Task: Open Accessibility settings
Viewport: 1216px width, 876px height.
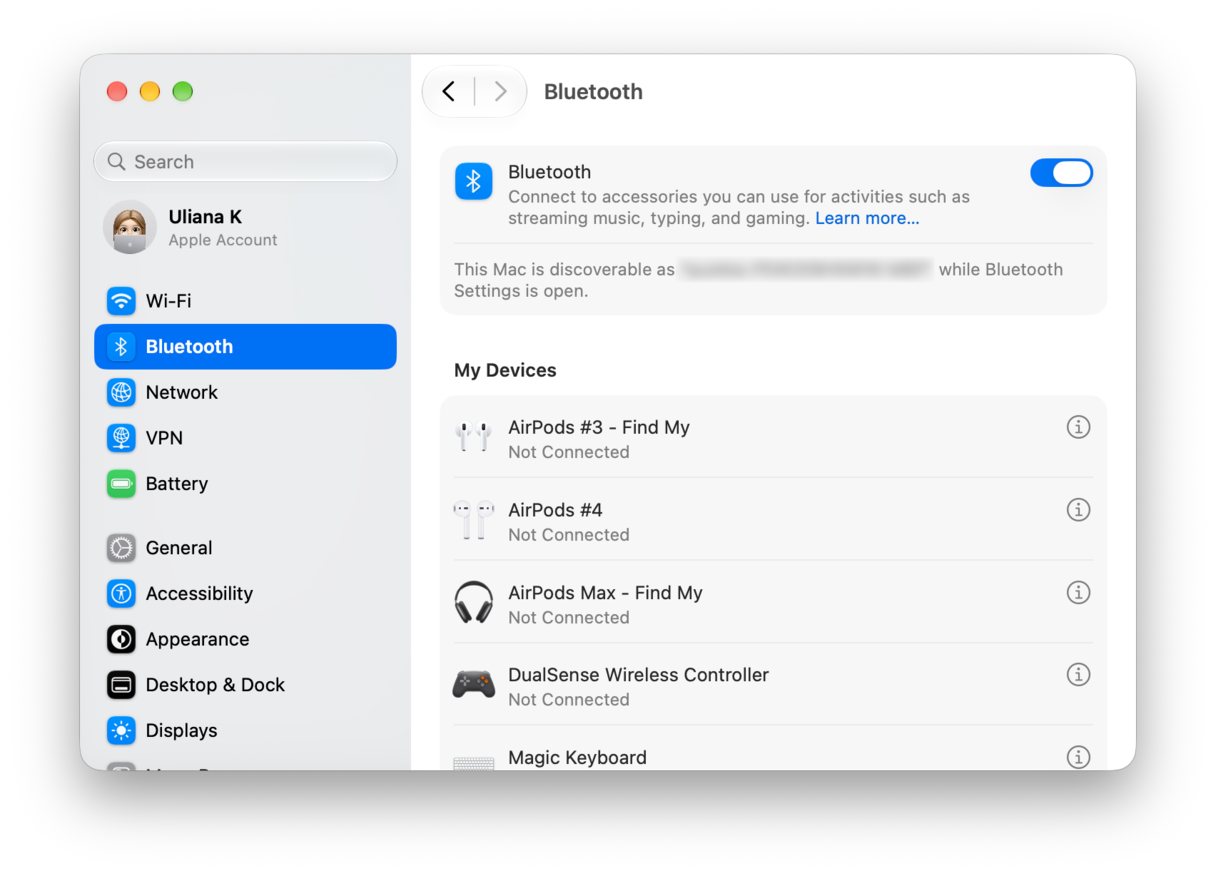Action: tap(245, 594)
